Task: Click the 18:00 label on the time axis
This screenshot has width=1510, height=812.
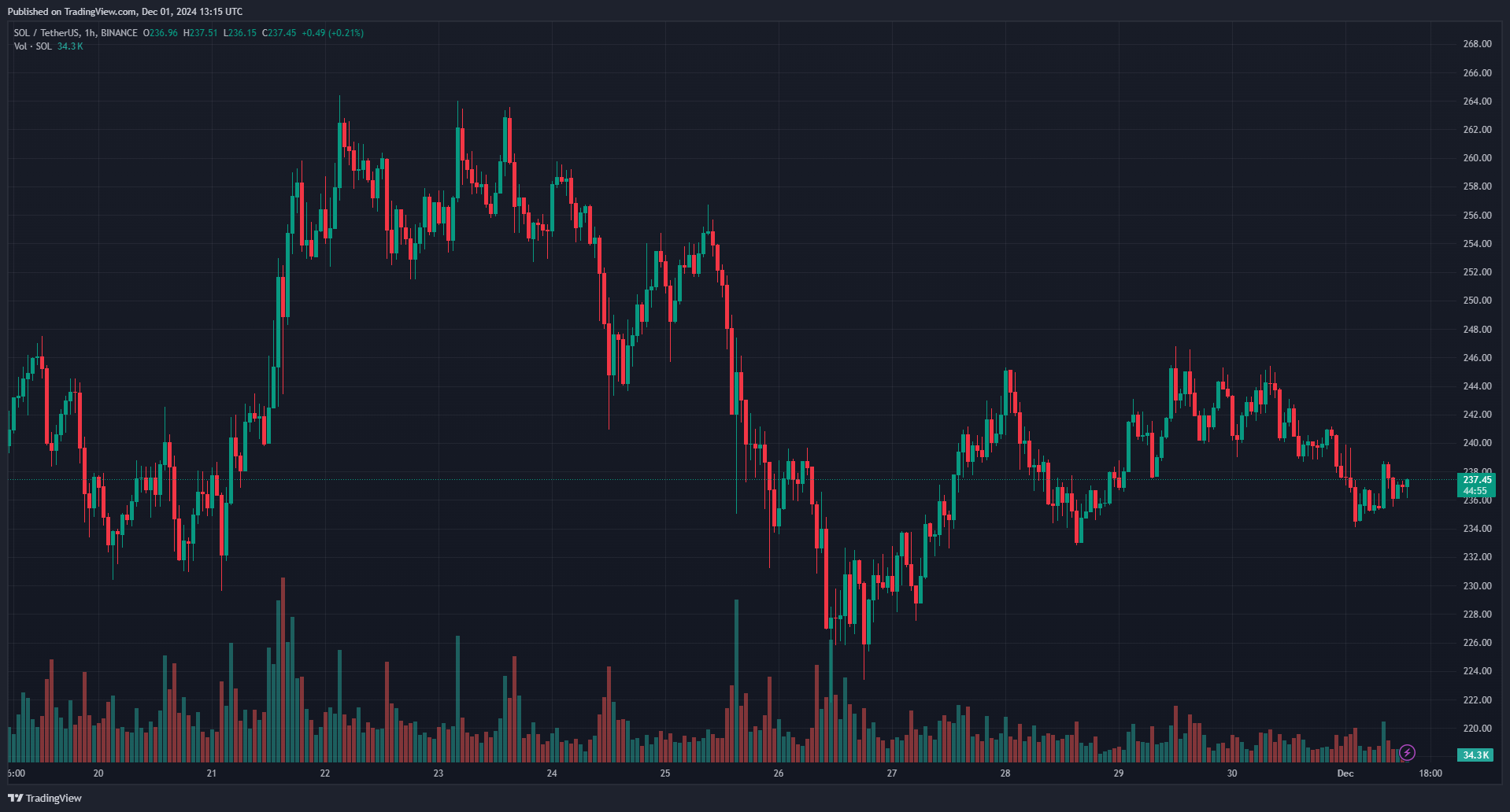Action: click(1430, 773)
